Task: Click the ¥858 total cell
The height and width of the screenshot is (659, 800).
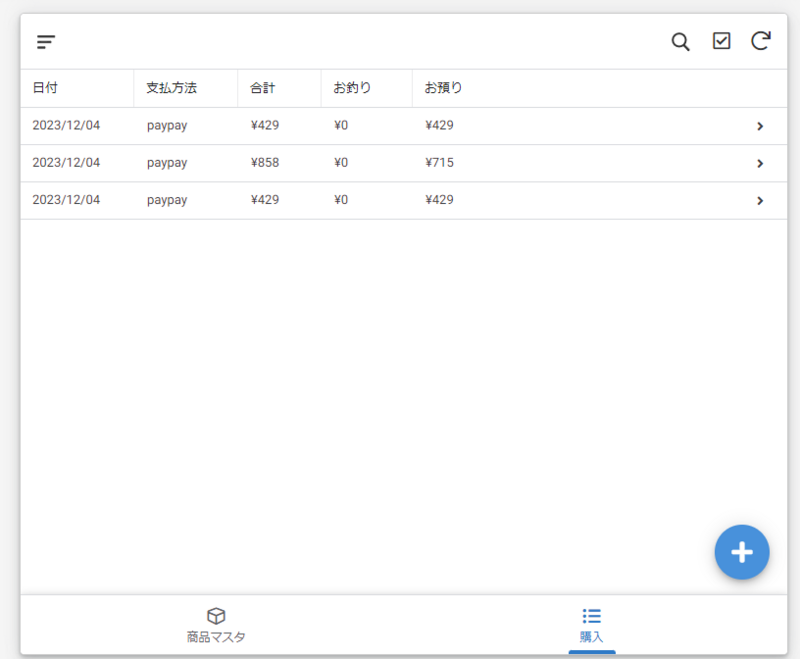Action: [x=265, y=163]
